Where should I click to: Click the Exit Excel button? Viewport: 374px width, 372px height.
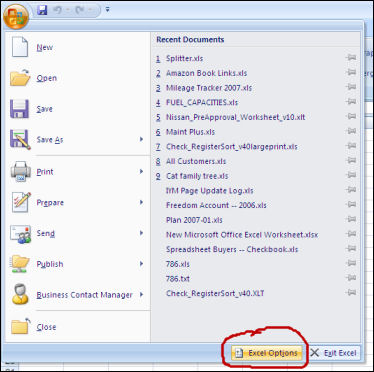(x=334, y=353)
